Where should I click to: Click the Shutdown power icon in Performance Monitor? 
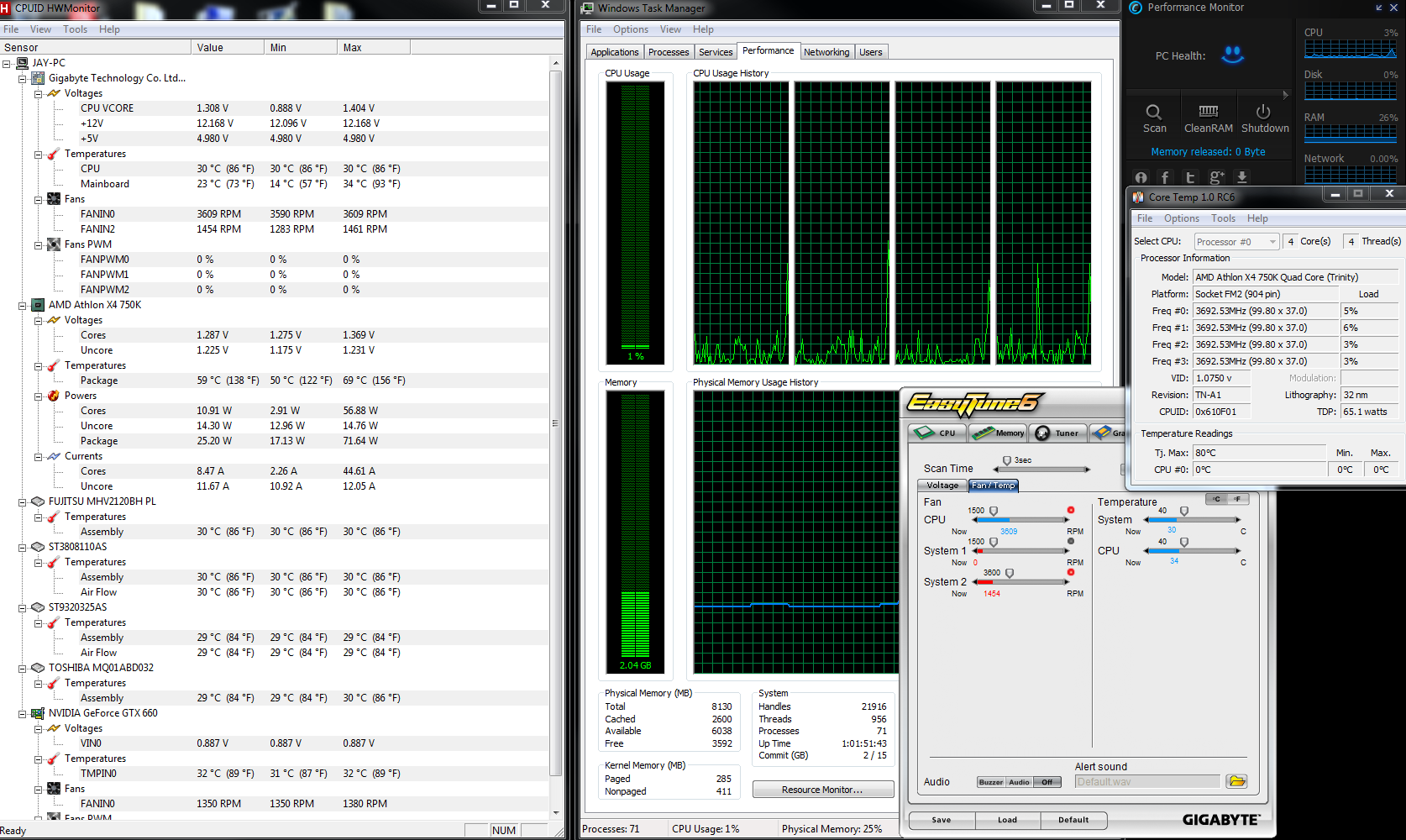(x=1263, y=112)
